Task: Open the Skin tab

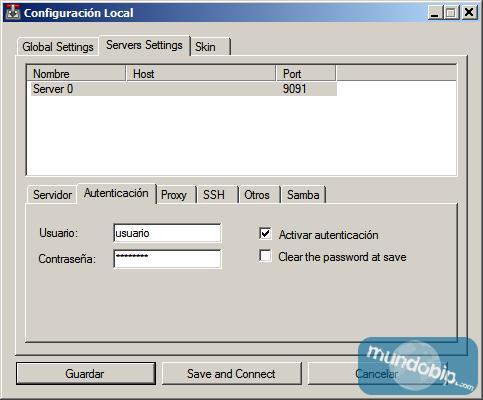Action: coord(210,47)
